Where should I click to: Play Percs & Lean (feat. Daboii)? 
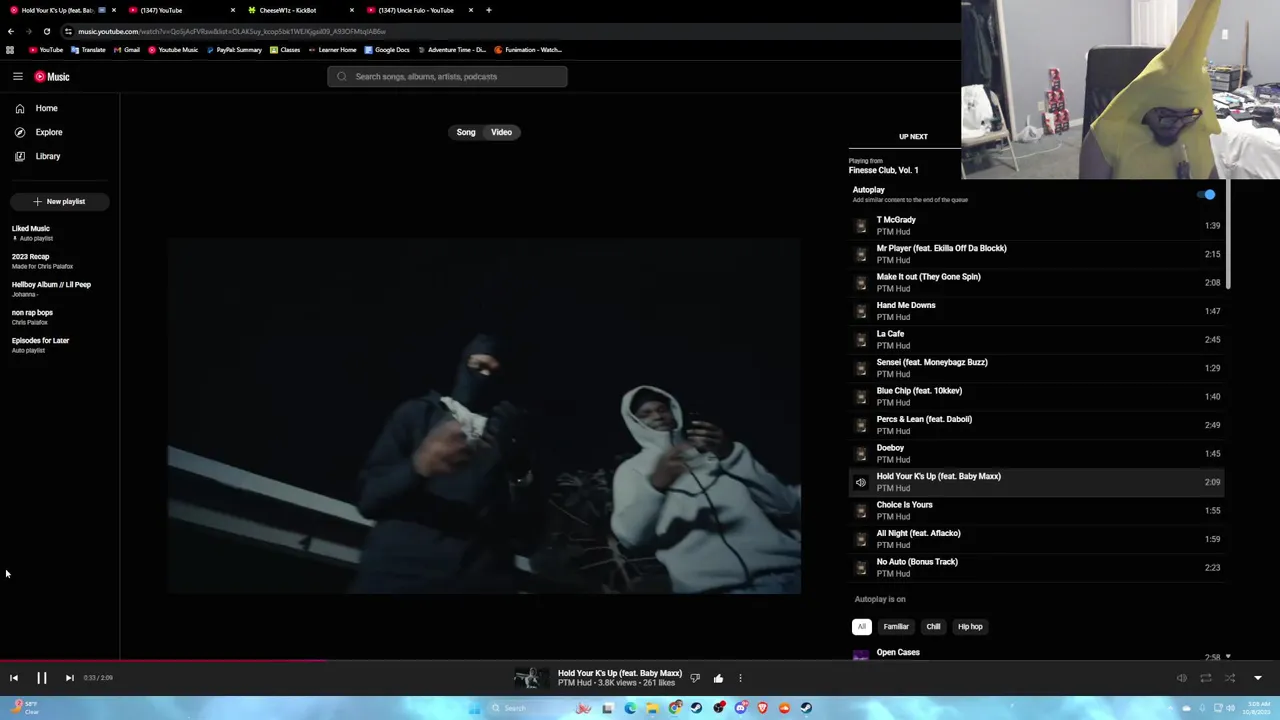click(x=1036, y=425)
